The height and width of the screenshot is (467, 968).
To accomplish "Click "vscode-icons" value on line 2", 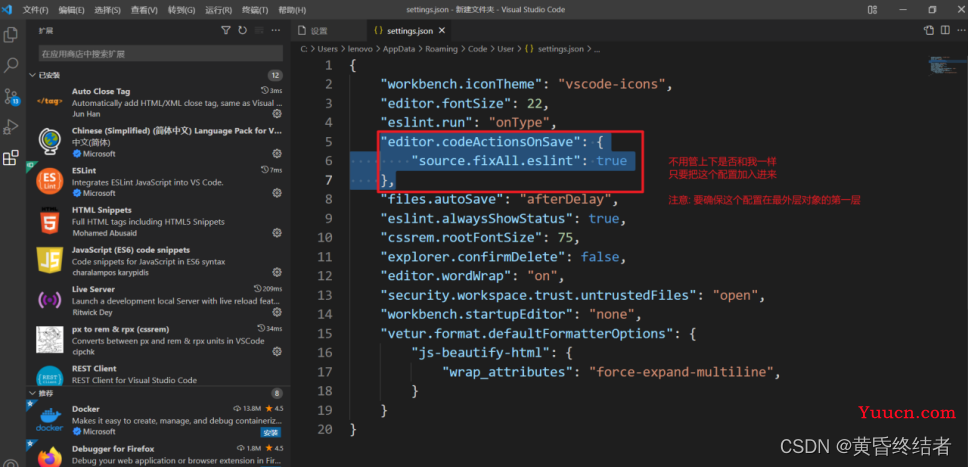I will [612, 84].
